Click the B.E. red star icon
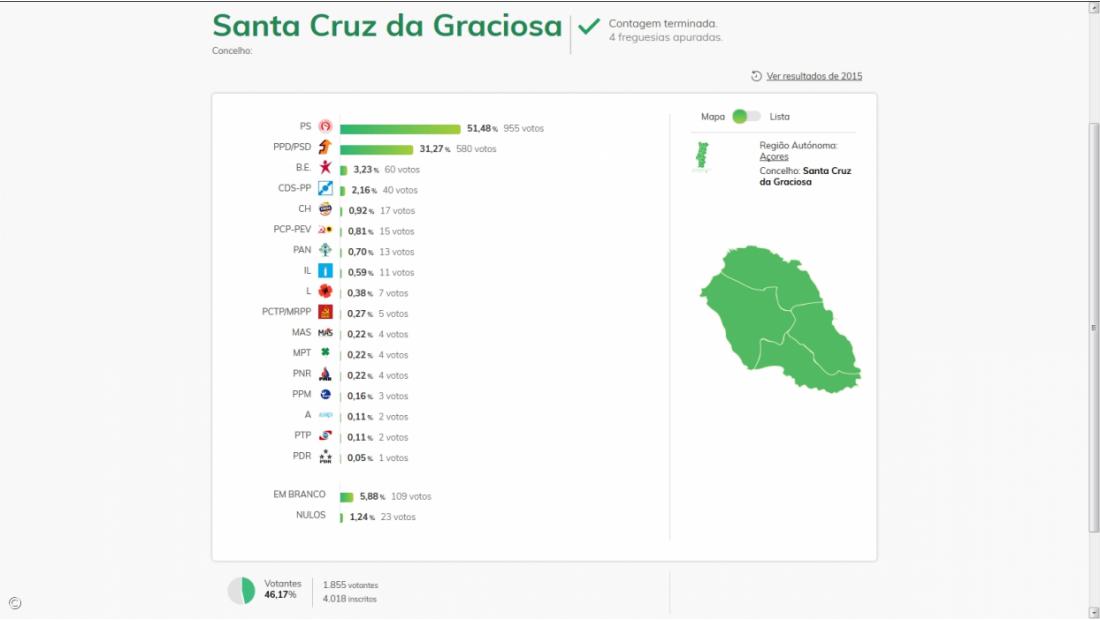The height and width of the screenshot is (620, 1100). tap(325, 168)
